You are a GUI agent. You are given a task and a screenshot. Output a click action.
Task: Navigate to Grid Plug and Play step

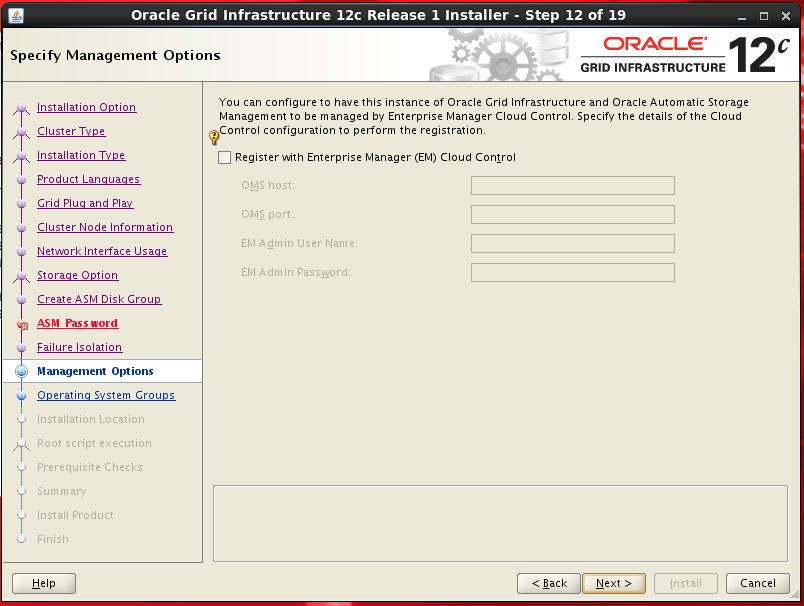click(x=85, y=203)
